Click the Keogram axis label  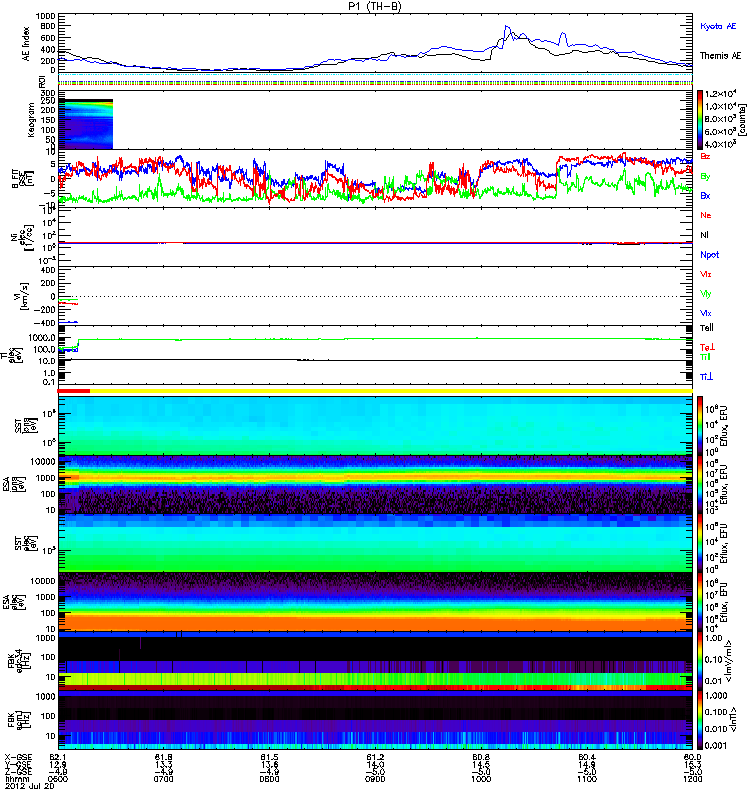click(31, 120)
